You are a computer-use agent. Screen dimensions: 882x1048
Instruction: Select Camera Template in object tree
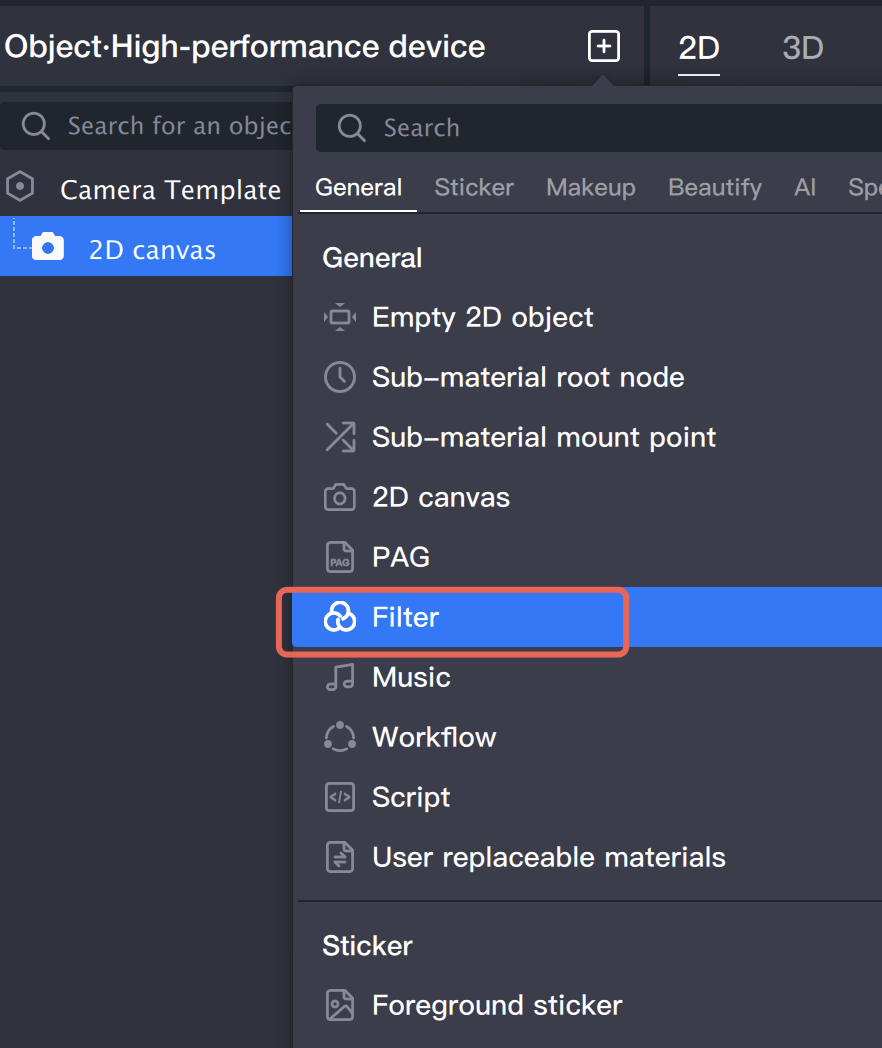170,190
